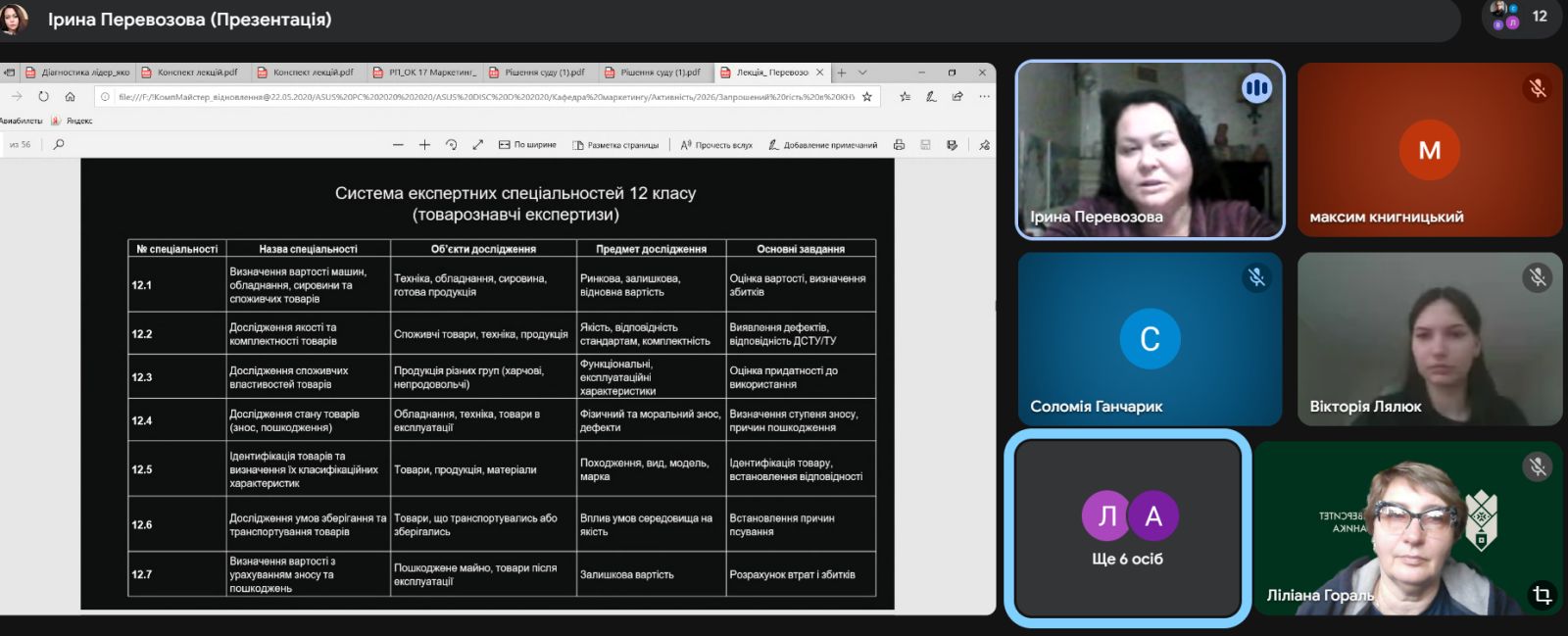Click the PDF search magnifier icon
1568x636 pixels.
[59, 144]
